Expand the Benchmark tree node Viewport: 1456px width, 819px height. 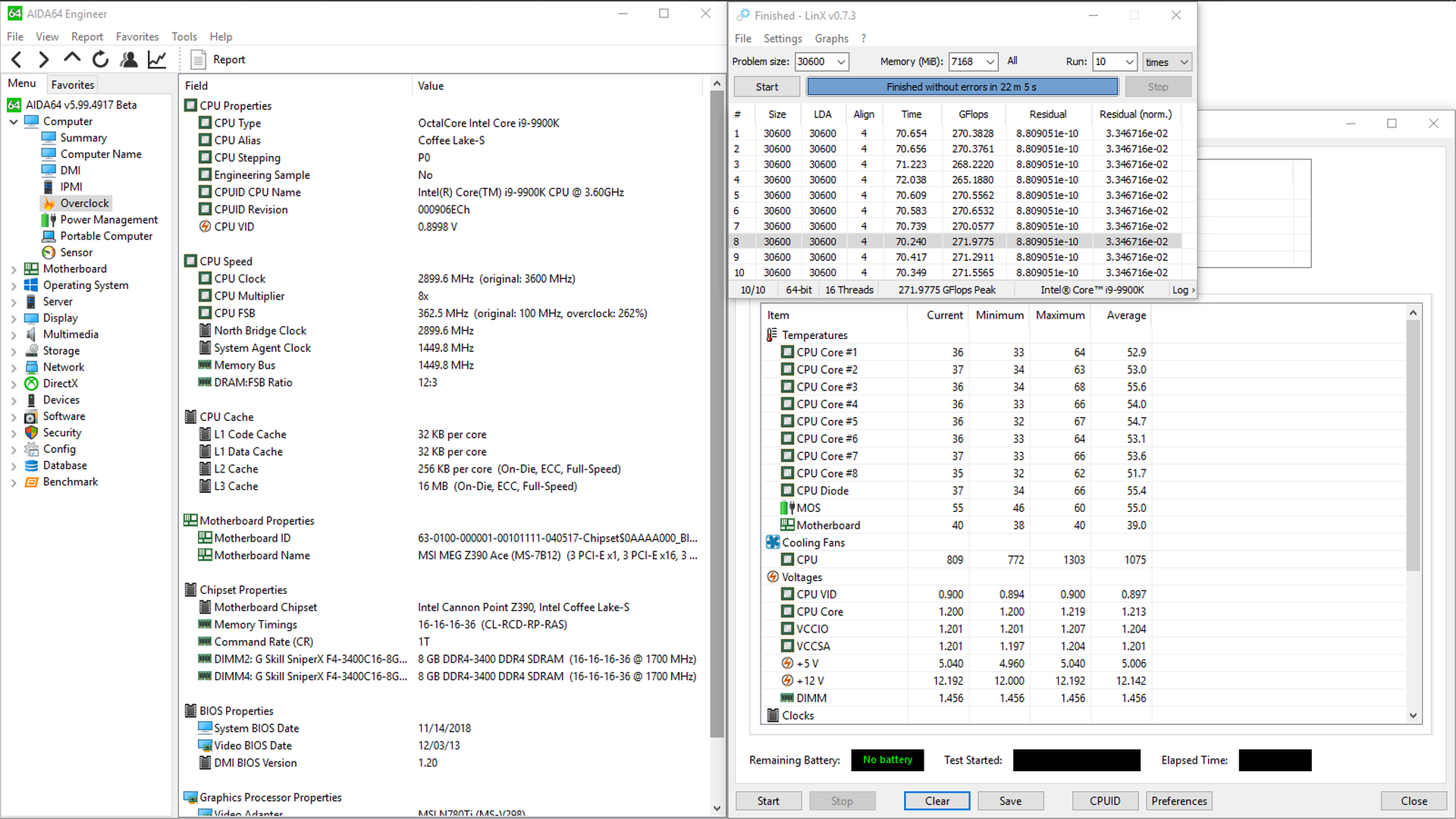[x=14, y=482]
